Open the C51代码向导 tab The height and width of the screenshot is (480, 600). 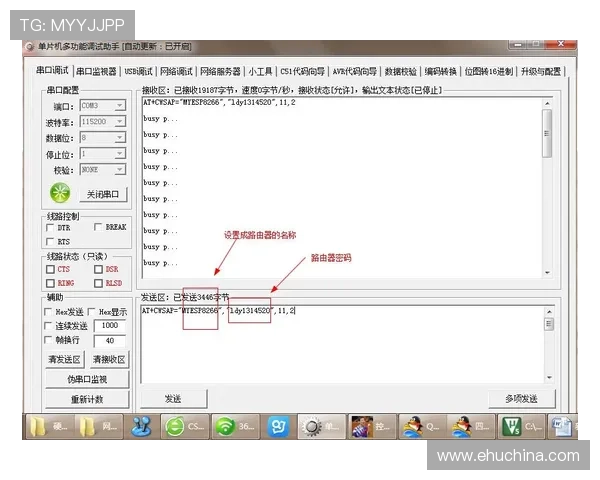302,71
